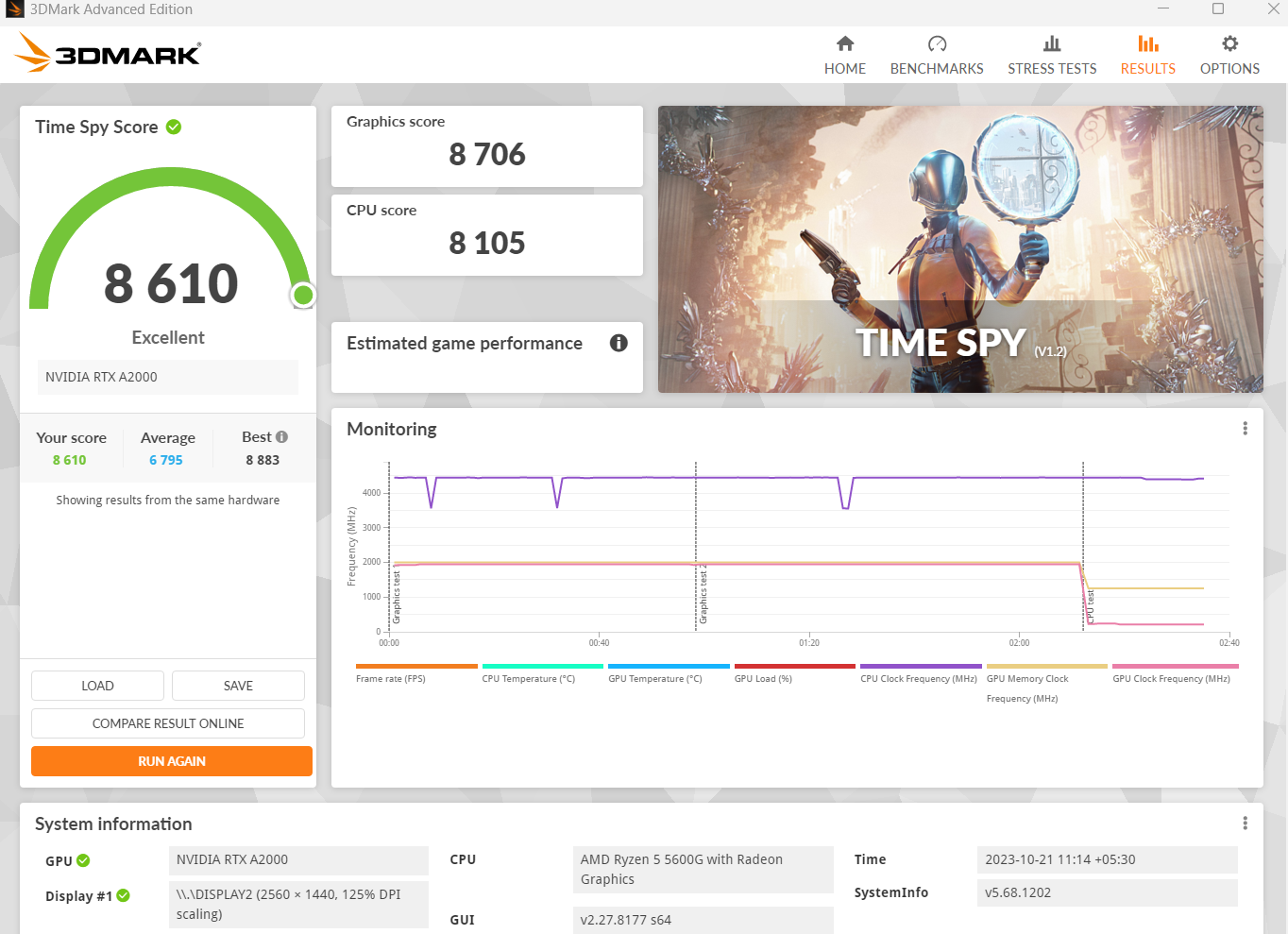Click the Average score 6 795
Image resolution: width=1288 pixels, height=934 pixels.
coord(166,460)
